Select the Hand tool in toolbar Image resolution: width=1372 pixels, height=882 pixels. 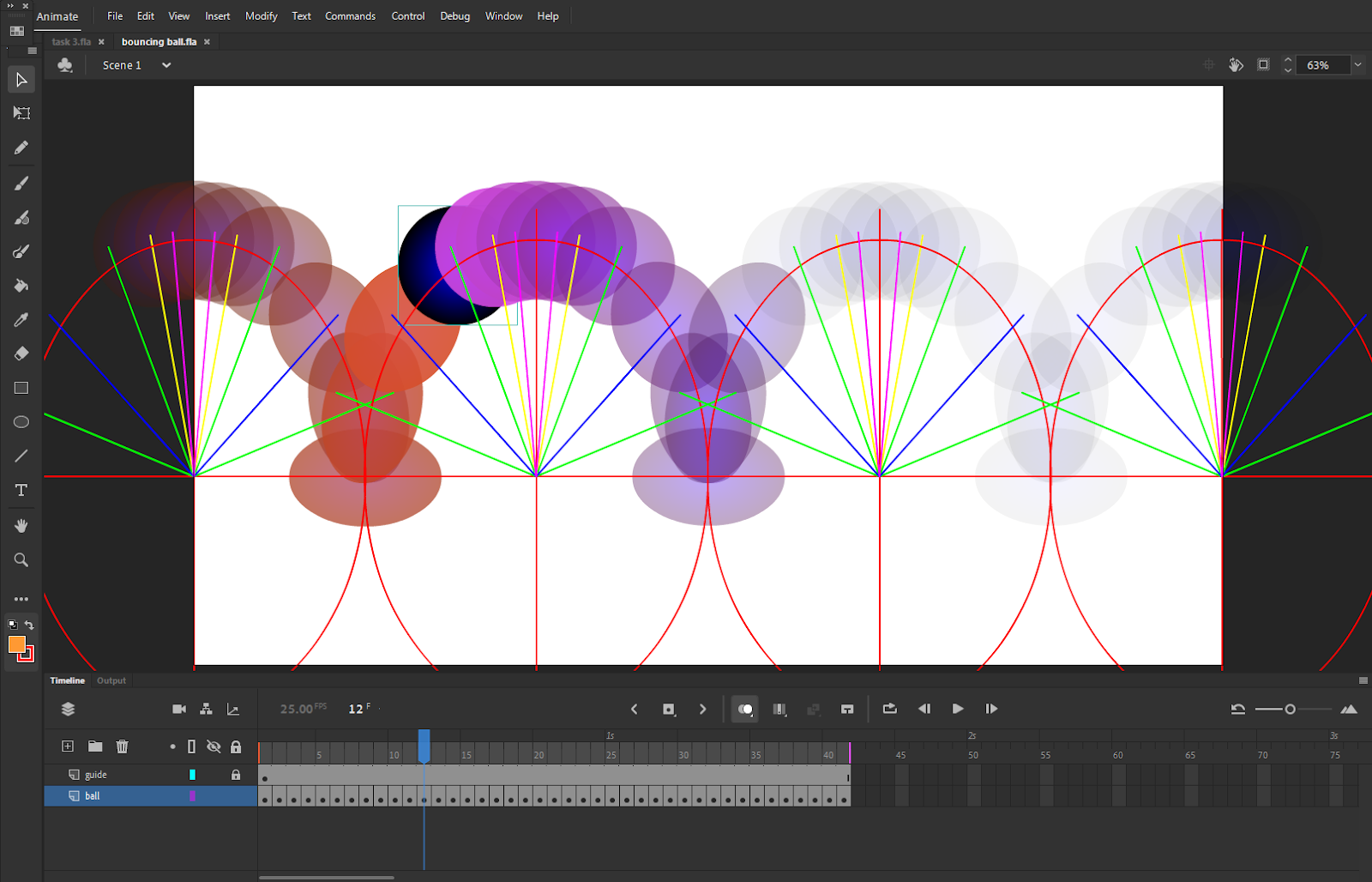[x=21, y=525]
